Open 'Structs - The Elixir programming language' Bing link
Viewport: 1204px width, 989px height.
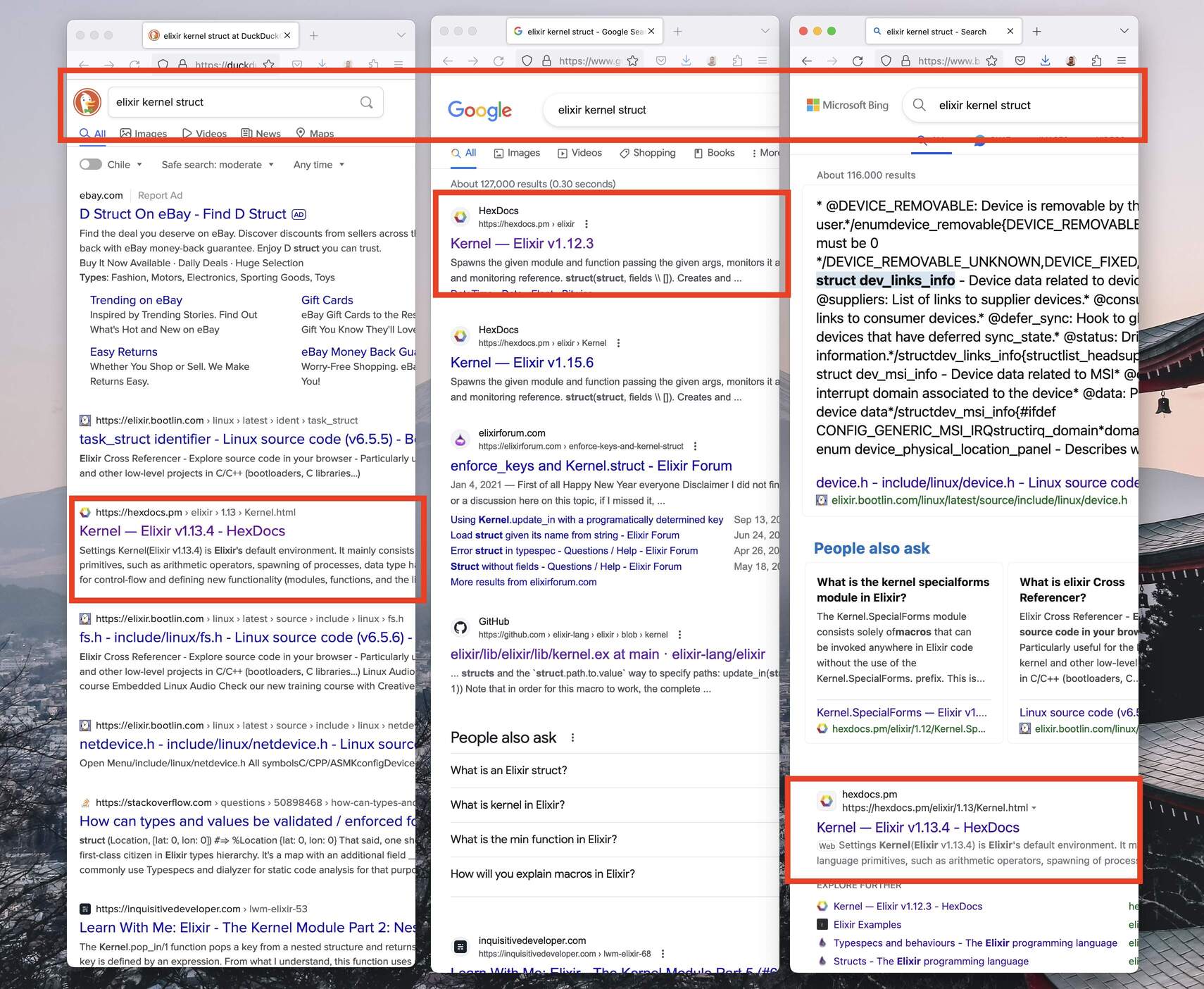931,962
